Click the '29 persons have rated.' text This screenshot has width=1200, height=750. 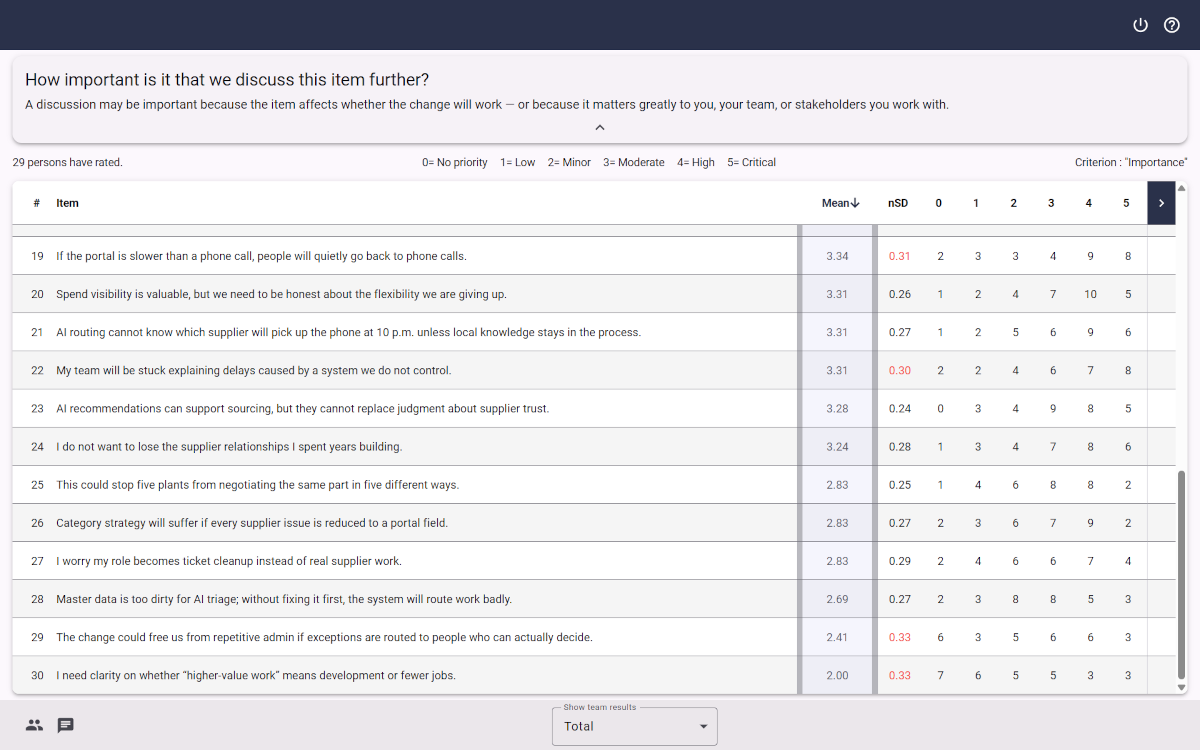(x=68, y=162)
